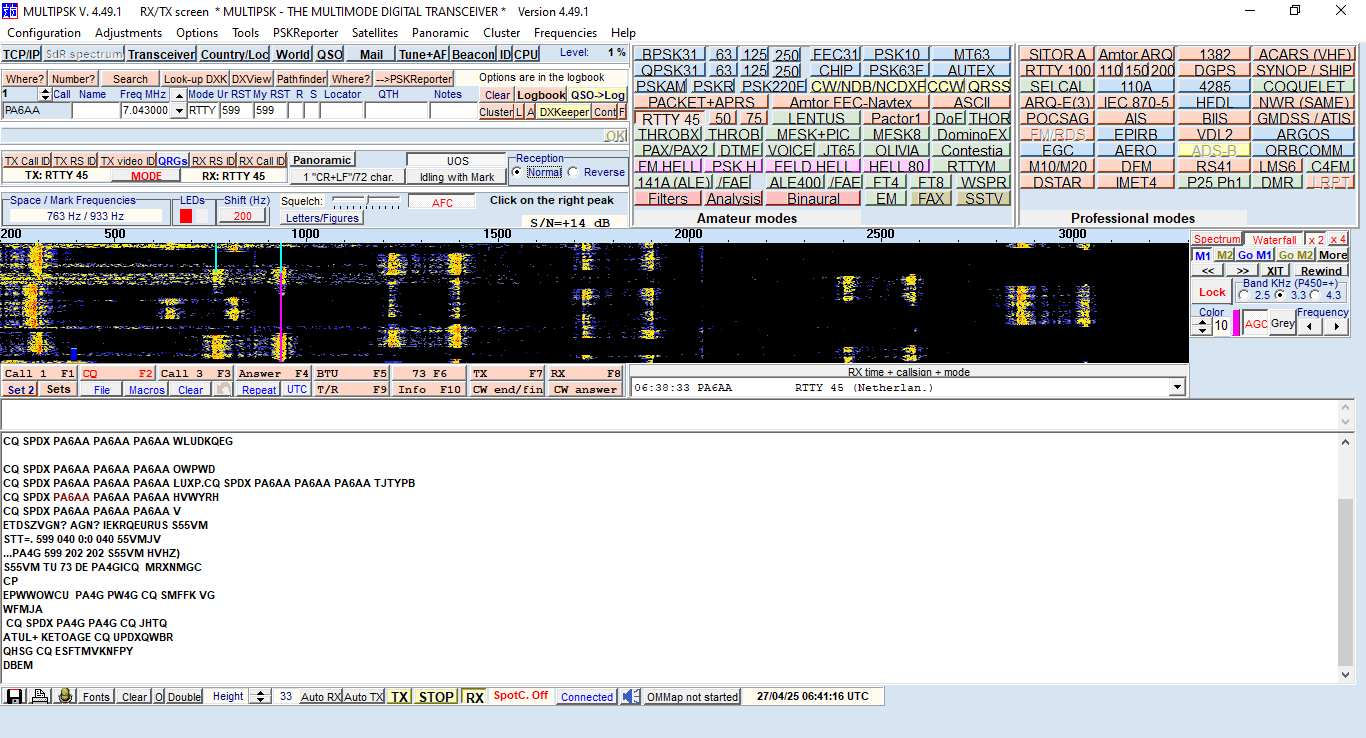Open the RX time callsign mode dropdown
Viewport: 1366px width, 738px height.
[1176, 387]
